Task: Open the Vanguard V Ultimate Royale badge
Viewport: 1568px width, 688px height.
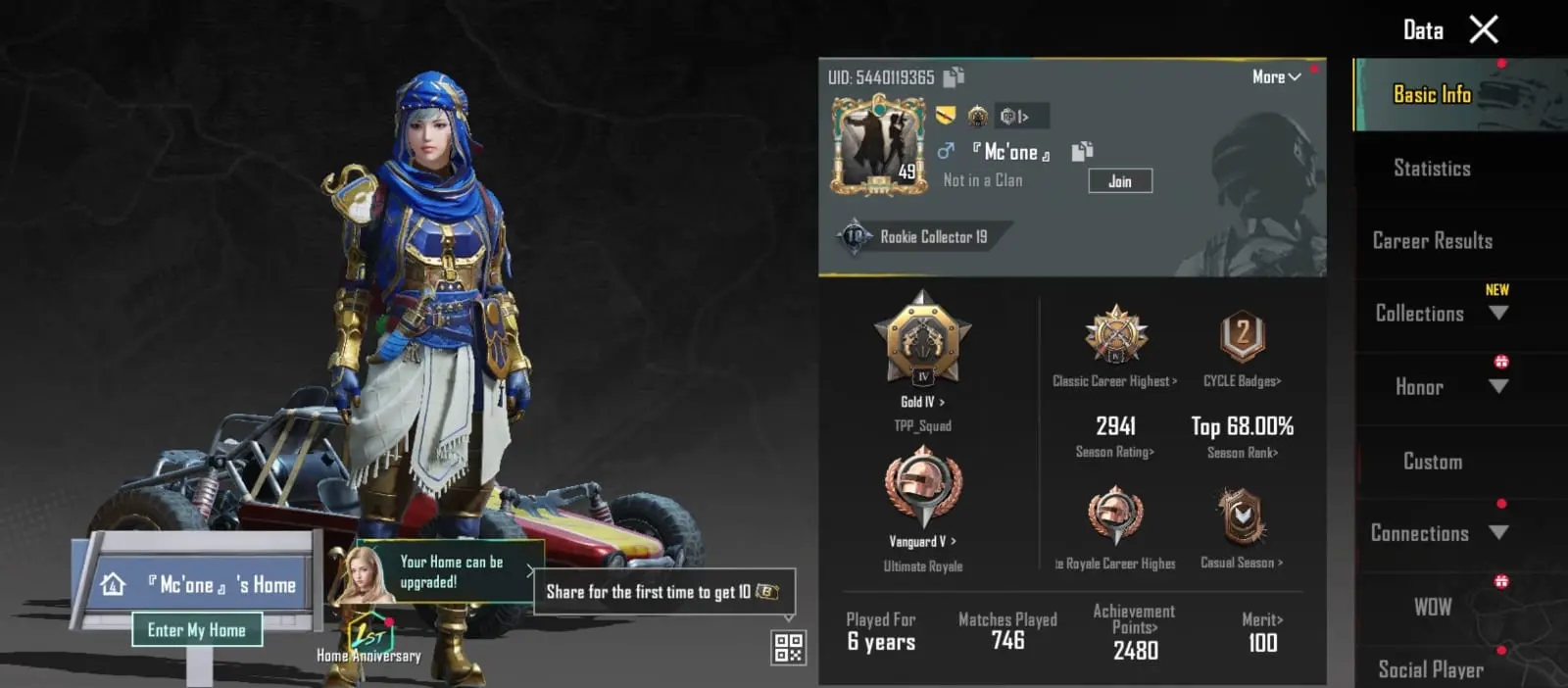Action: pos(923,487)
